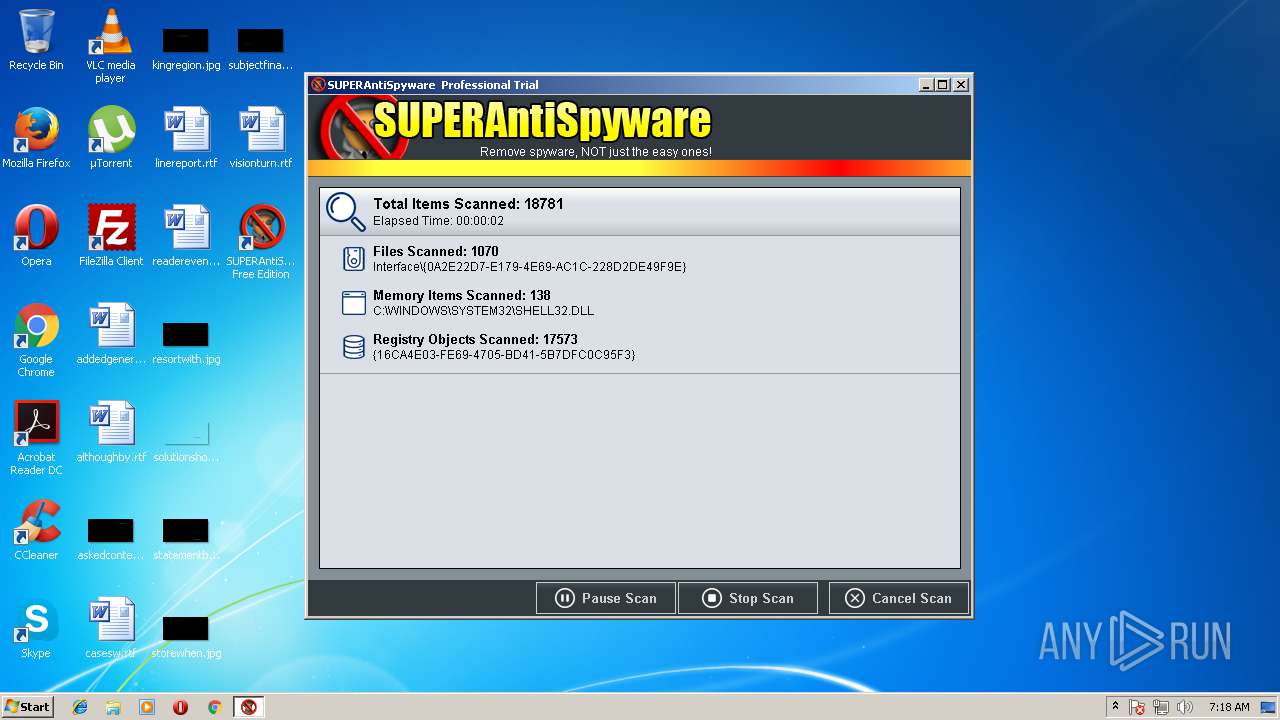Select the readereven... rtf desktop file

(186, 236)
